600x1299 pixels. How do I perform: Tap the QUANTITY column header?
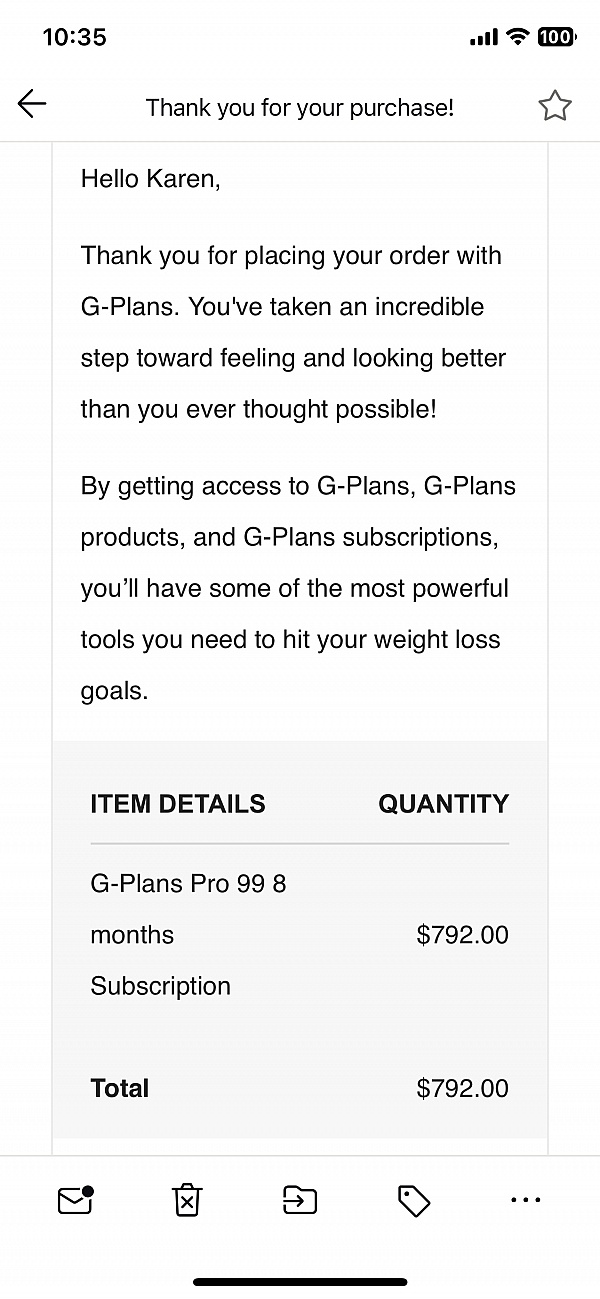point(443,803)
